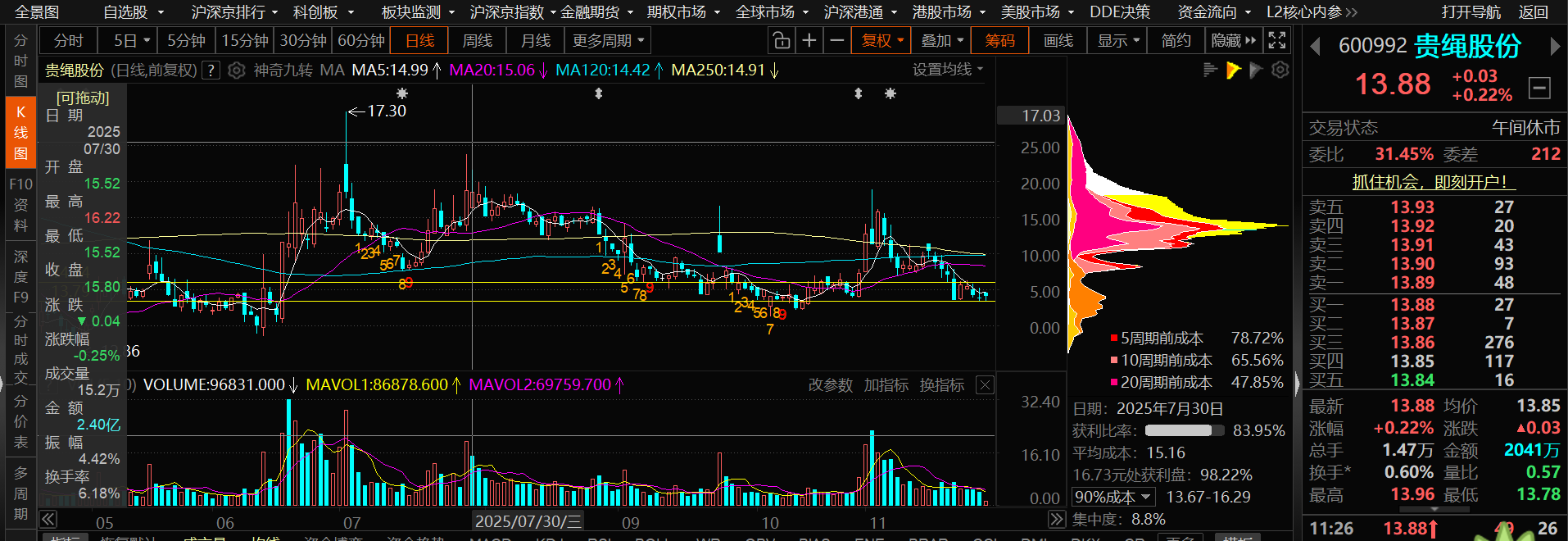Click 5周期前成本 red legend swatch

click(1114, 338)
